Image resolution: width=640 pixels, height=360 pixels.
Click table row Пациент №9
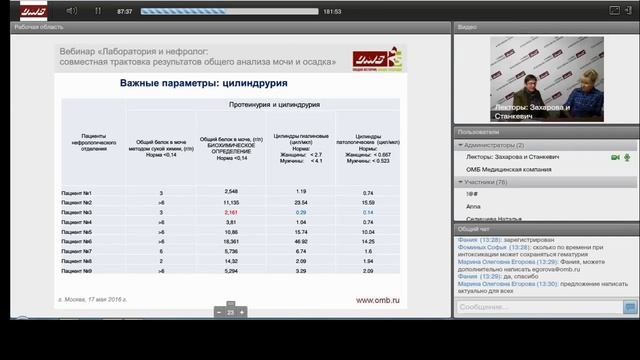tap(231, 271)
